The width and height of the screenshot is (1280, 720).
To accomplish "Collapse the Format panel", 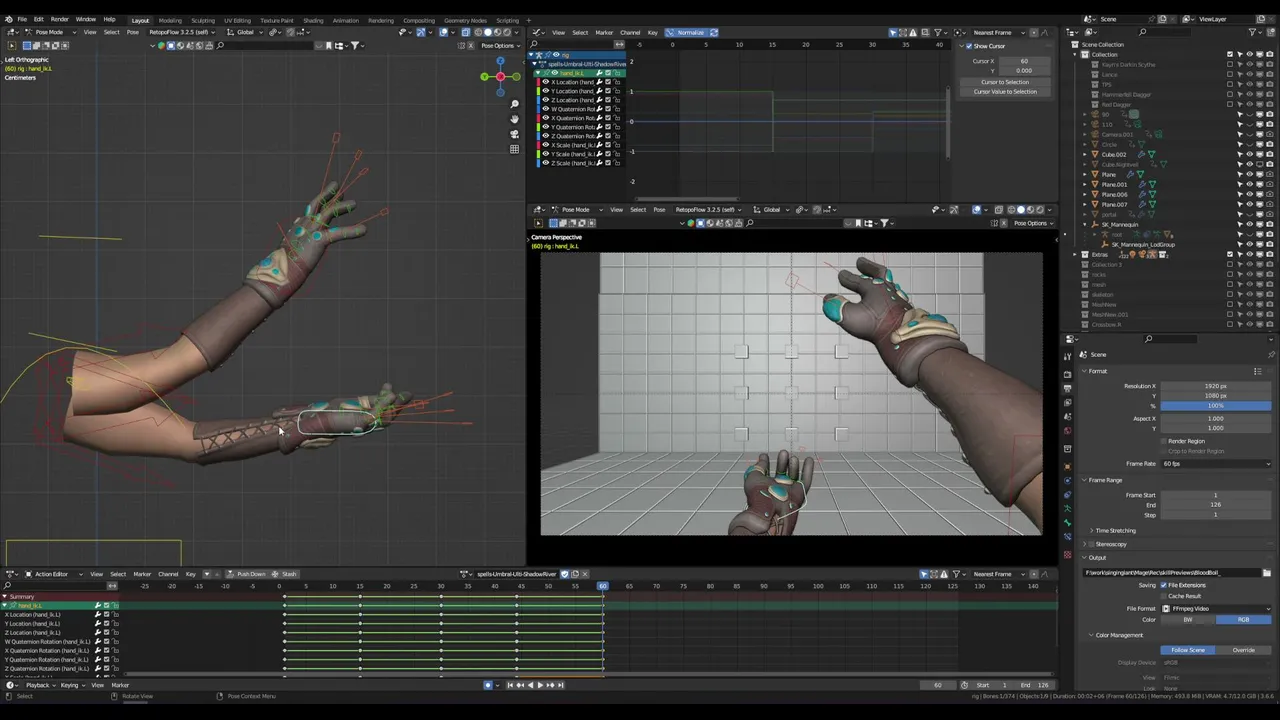I will pyautogui.click(x=1084, y=371).
